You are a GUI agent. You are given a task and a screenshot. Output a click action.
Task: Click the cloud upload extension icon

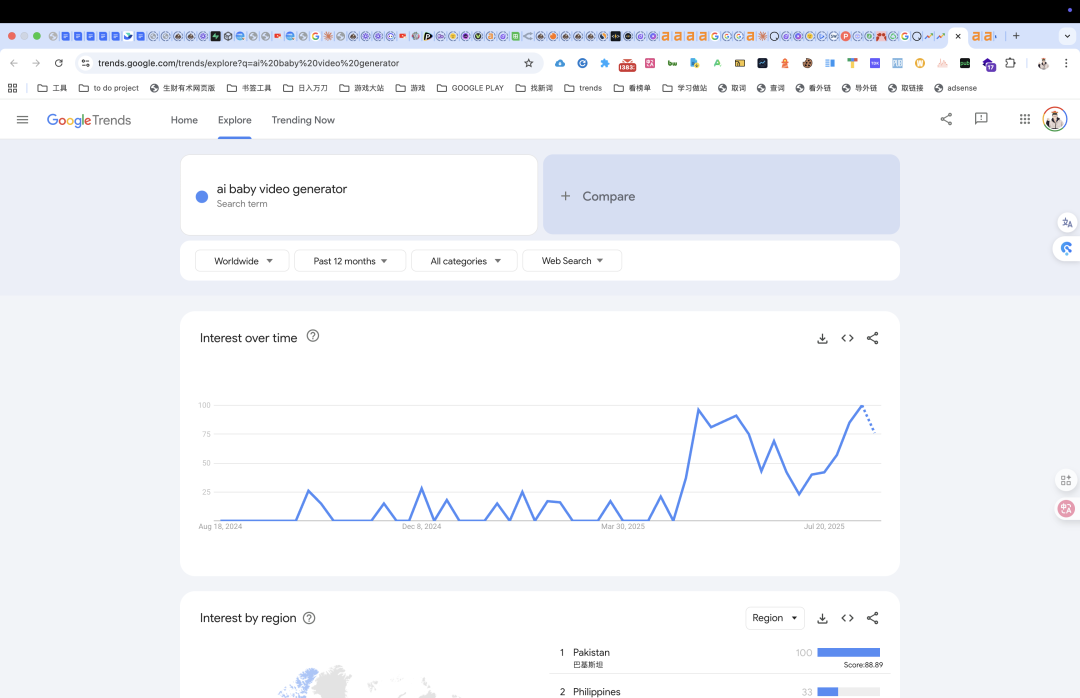point(560,63)
